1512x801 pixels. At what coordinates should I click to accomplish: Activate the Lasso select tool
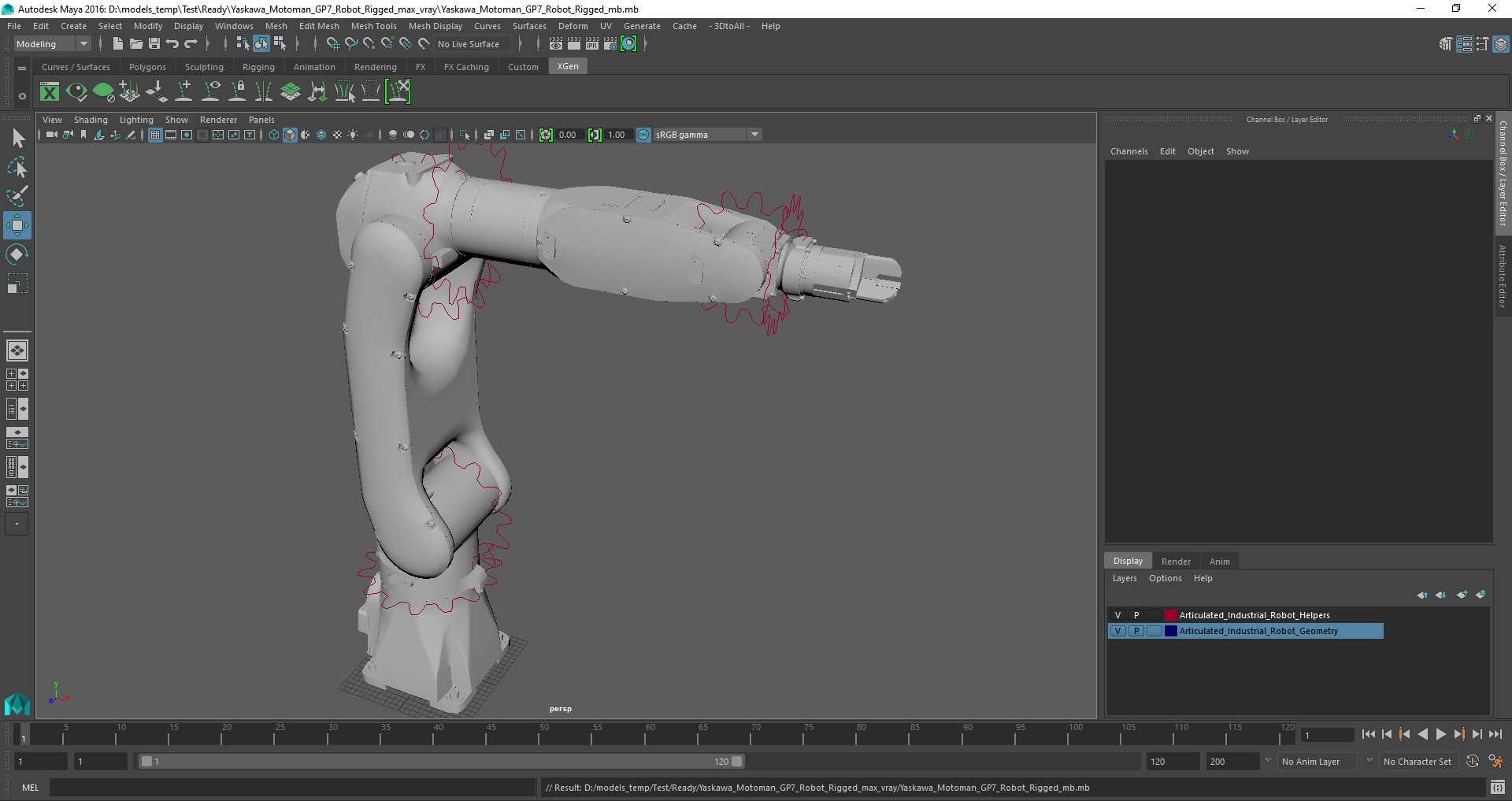(17, 168)
